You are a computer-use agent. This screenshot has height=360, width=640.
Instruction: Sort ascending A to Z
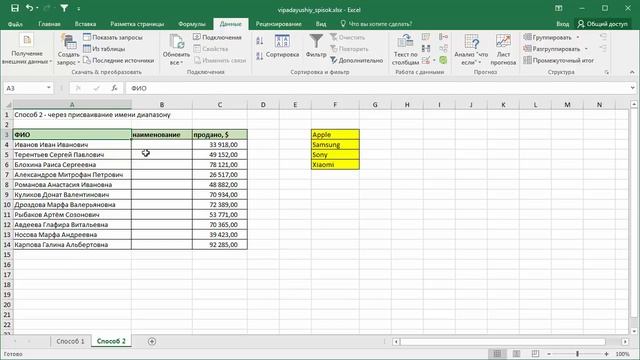[x=260, y=40]
